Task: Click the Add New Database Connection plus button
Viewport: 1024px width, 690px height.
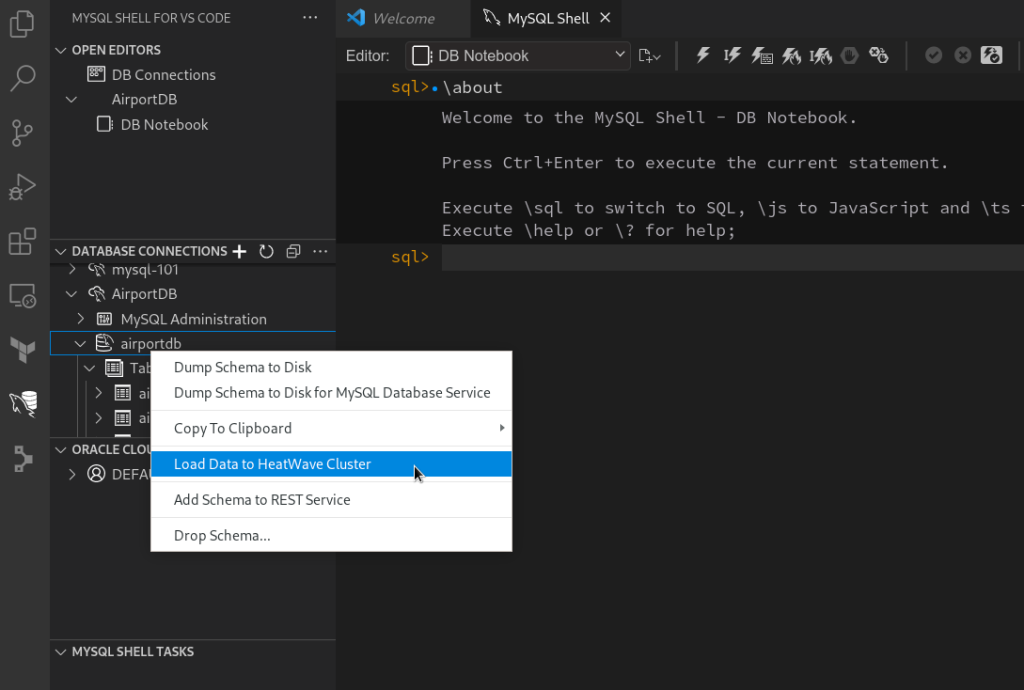Action: click(x=239, y=251)
